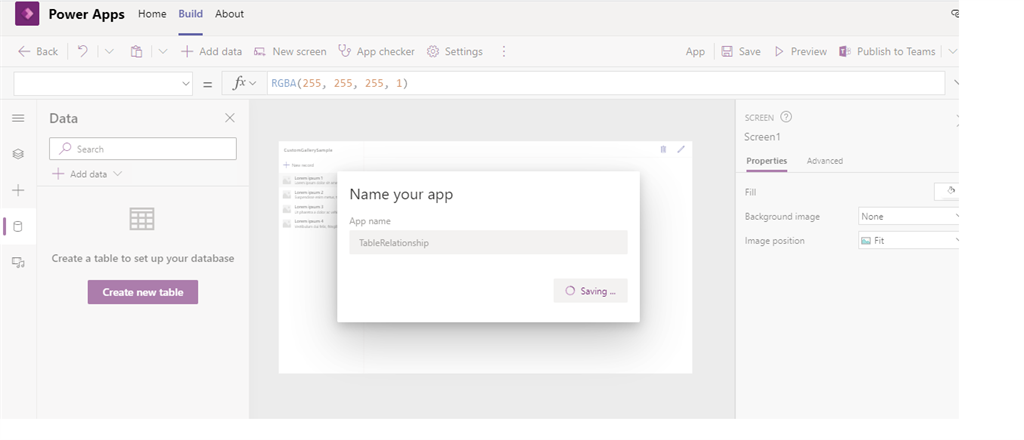This screenshot has width=1024, height=440.
Task: Close the Data panel
Action: click(x=230, y=118)
